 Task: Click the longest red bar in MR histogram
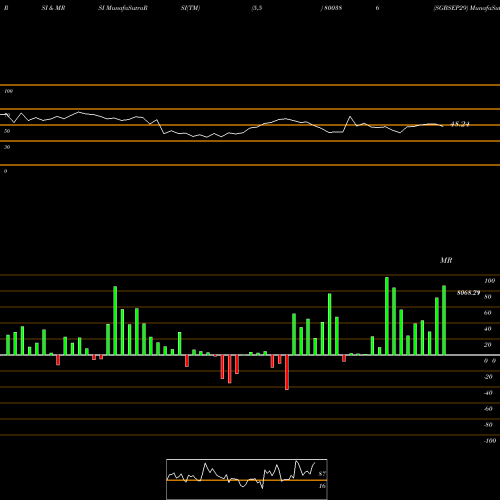[x=287, y=372]
